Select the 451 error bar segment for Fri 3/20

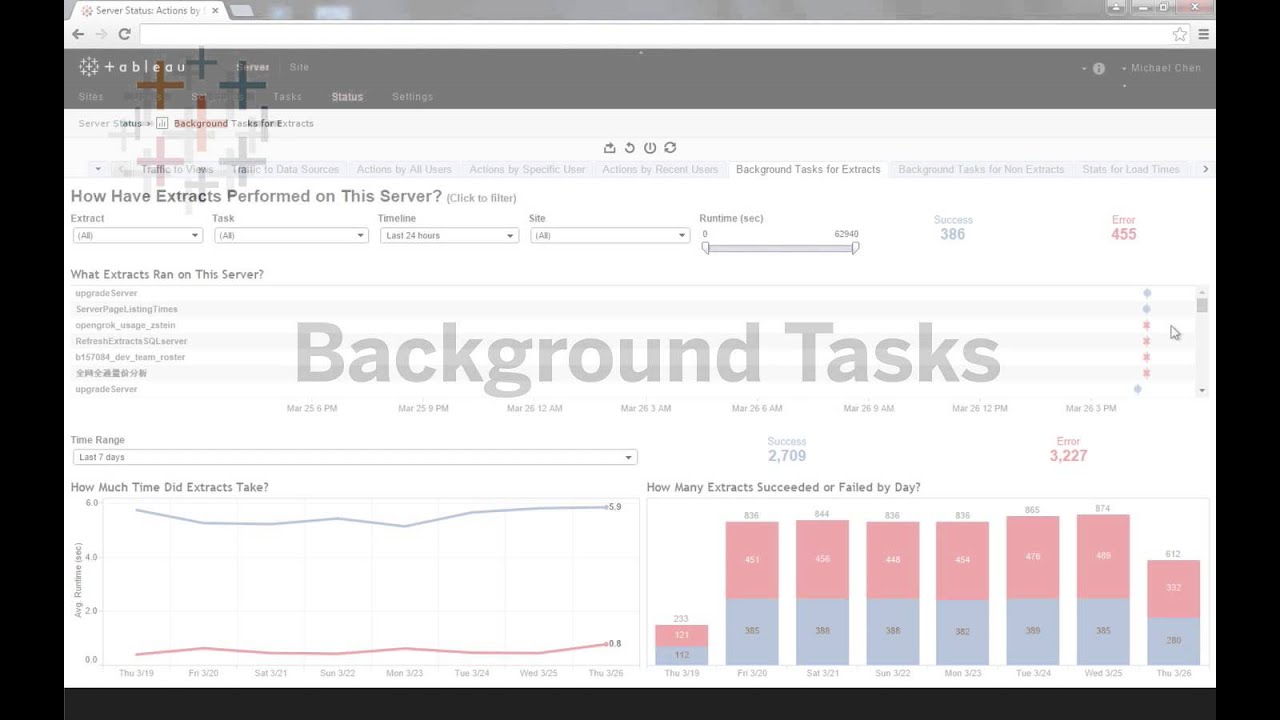752,560
